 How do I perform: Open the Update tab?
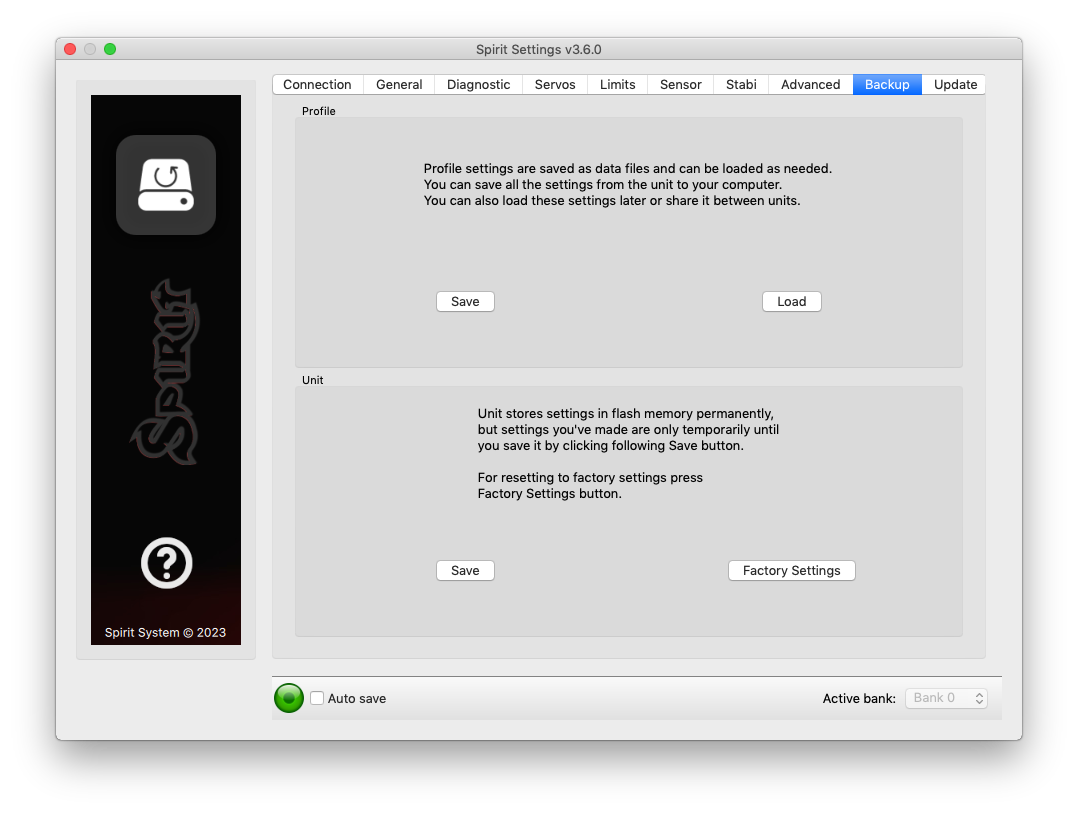(x=955, y=85)
